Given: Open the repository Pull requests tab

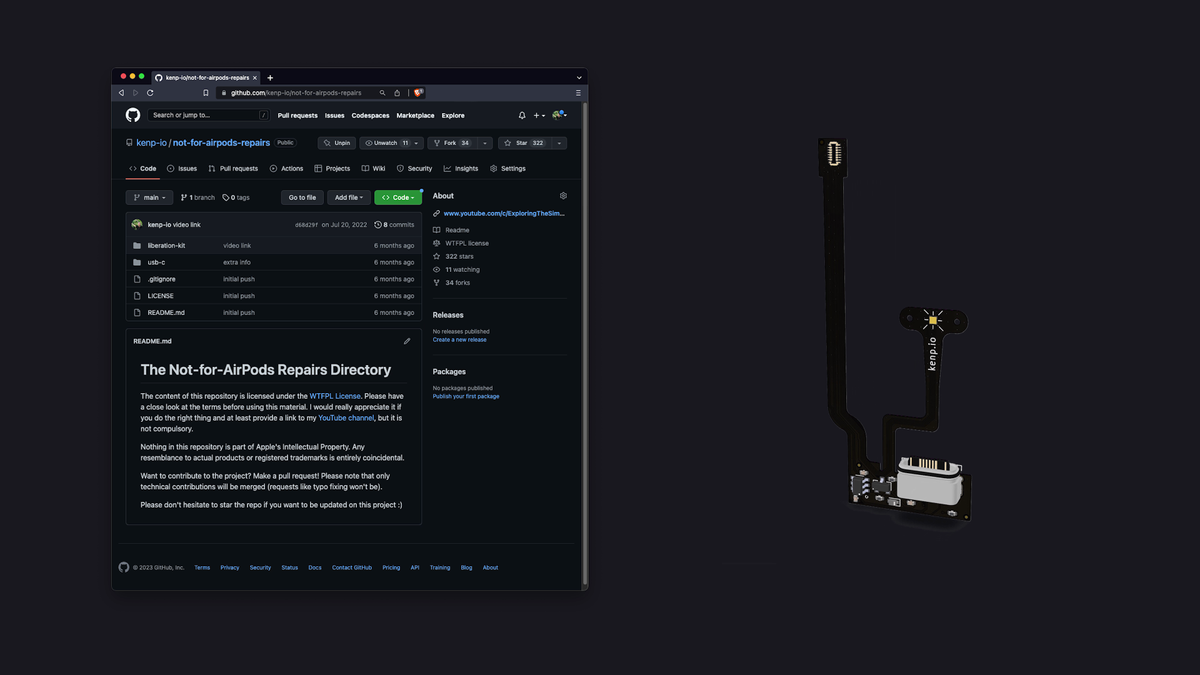Looking at the screenshot, I should [x=233, y=169].
